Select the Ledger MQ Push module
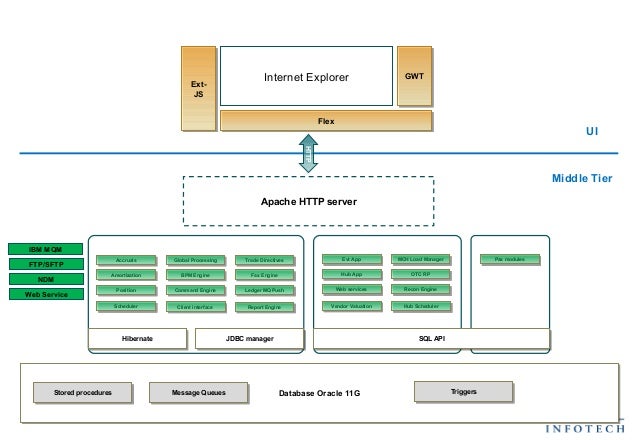The width and height of the screenshot is (638, 442). pos(264,290)
